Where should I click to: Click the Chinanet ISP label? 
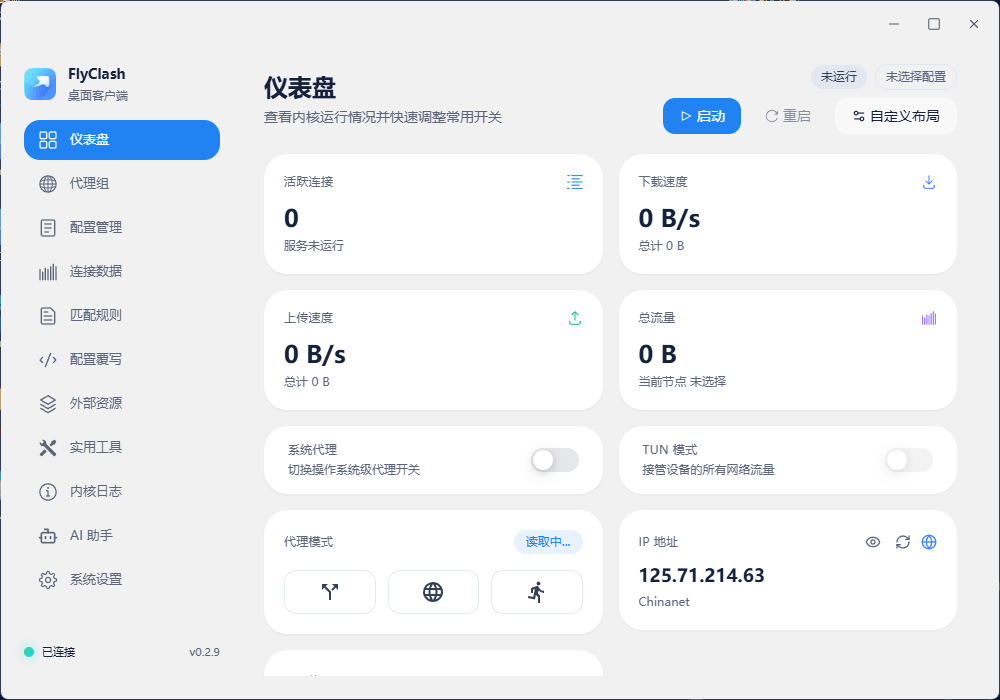664,602
